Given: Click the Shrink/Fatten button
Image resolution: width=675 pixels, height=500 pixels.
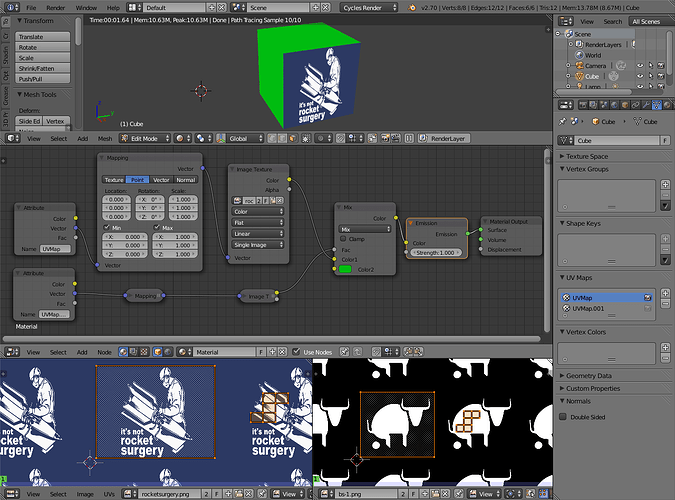Looking at the screenshot, I should click(43, 68).
